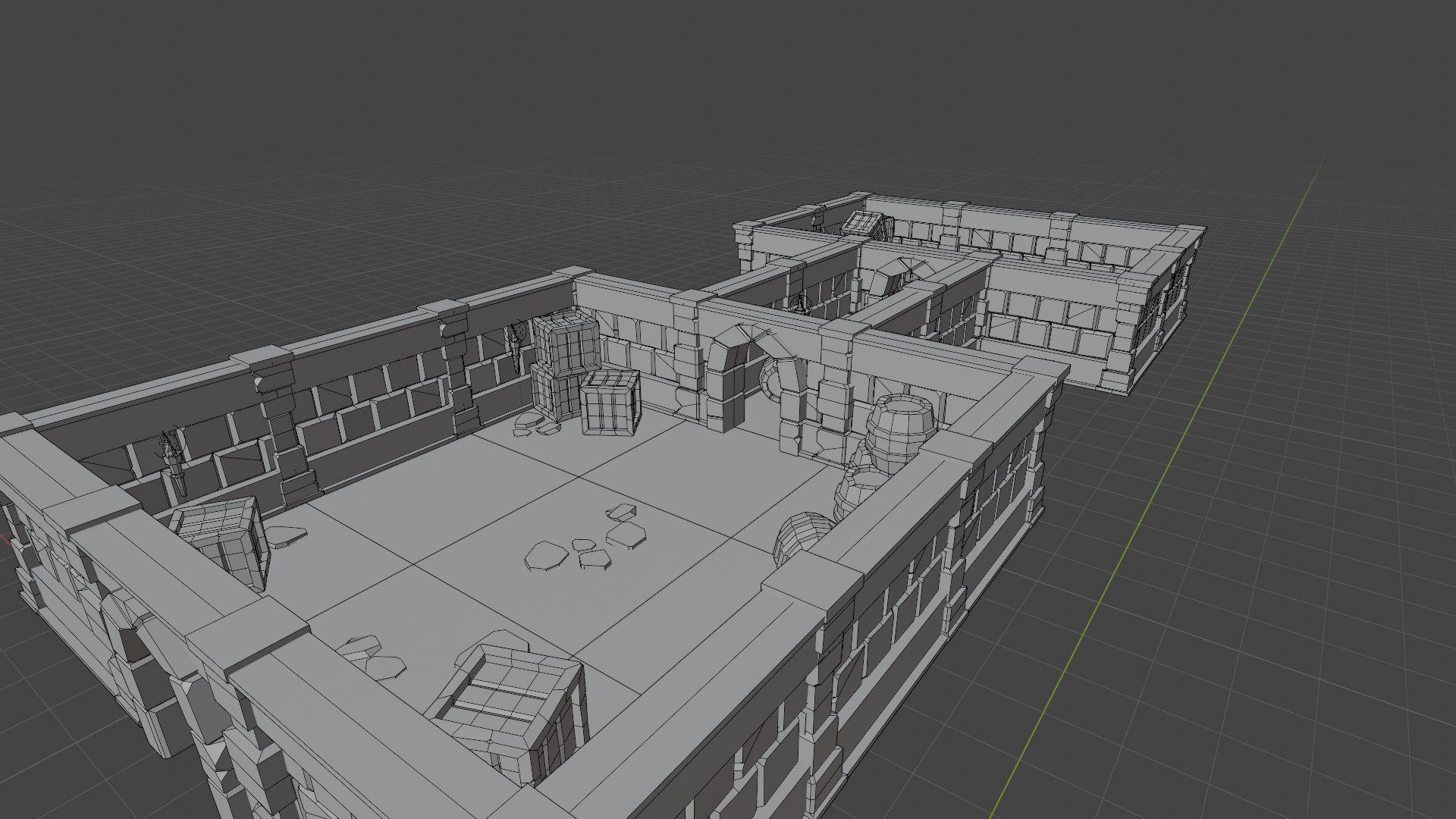This screenshot has height=819, width=1456.
Task: Select the tilted crate in the far room
Action: [x=864, y=224]
